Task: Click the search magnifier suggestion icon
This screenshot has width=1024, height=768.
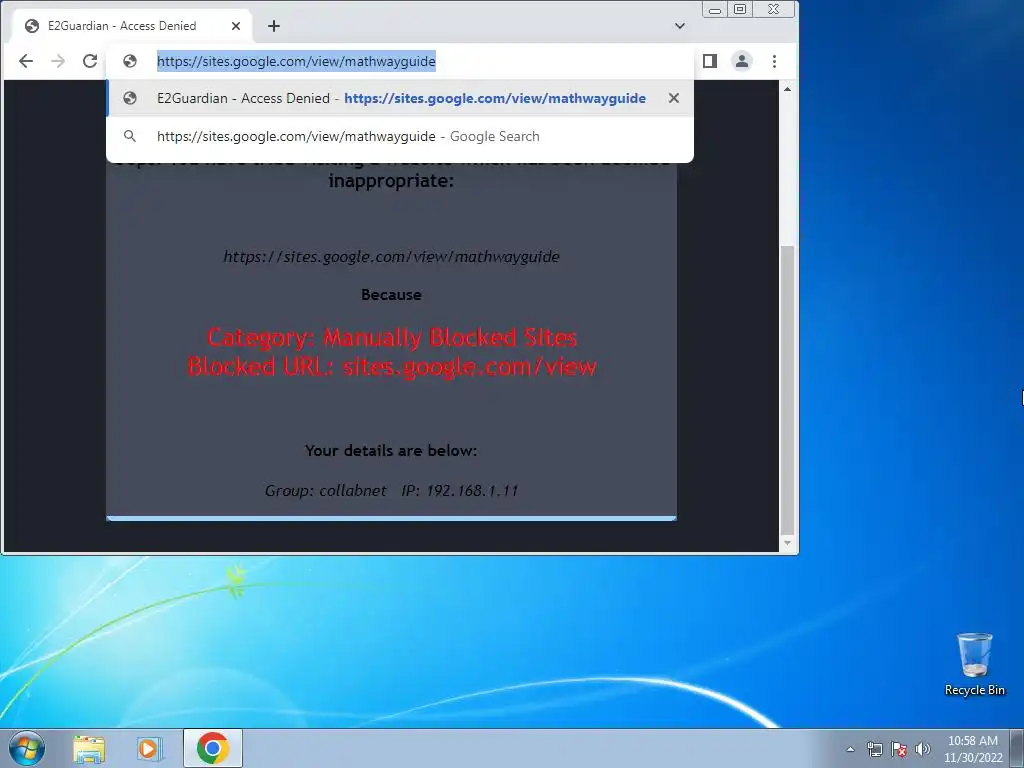Action: [x=130, y=136]
